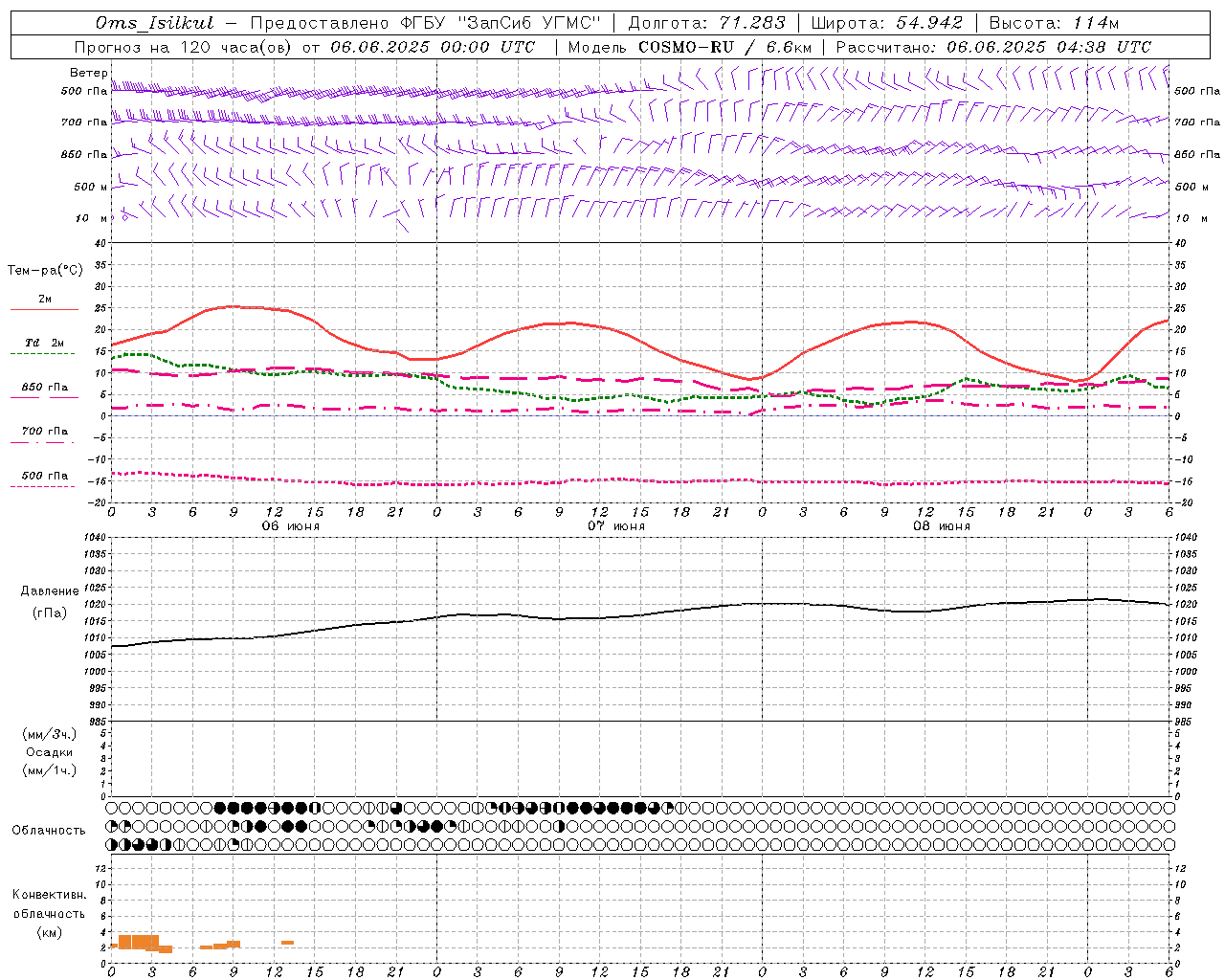Screen dimensions: 1225x980
Task: Click the elevation text "Высота: 114м"
Action: pos(1054,23)
